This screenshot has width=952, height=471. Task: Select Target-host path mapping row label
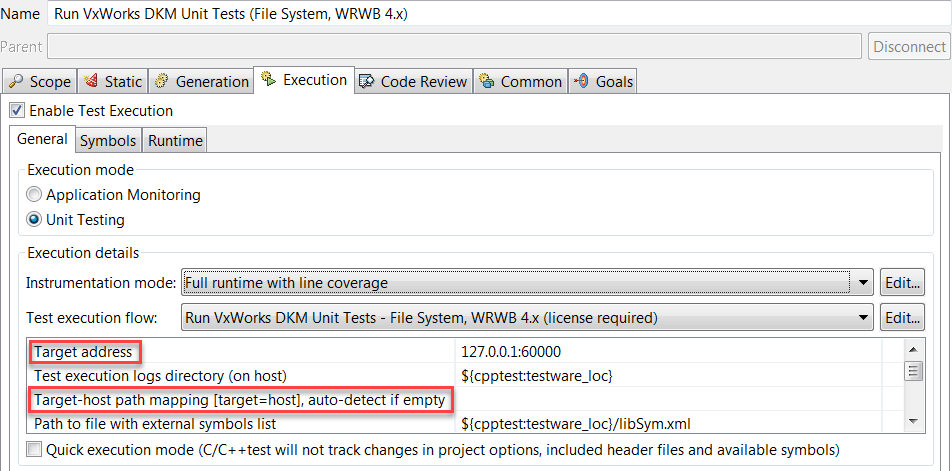(240, 400)
